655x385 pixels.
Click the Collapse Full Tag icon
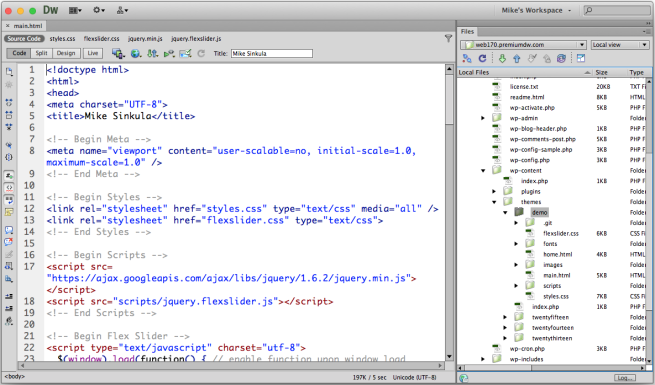(9, 102)
